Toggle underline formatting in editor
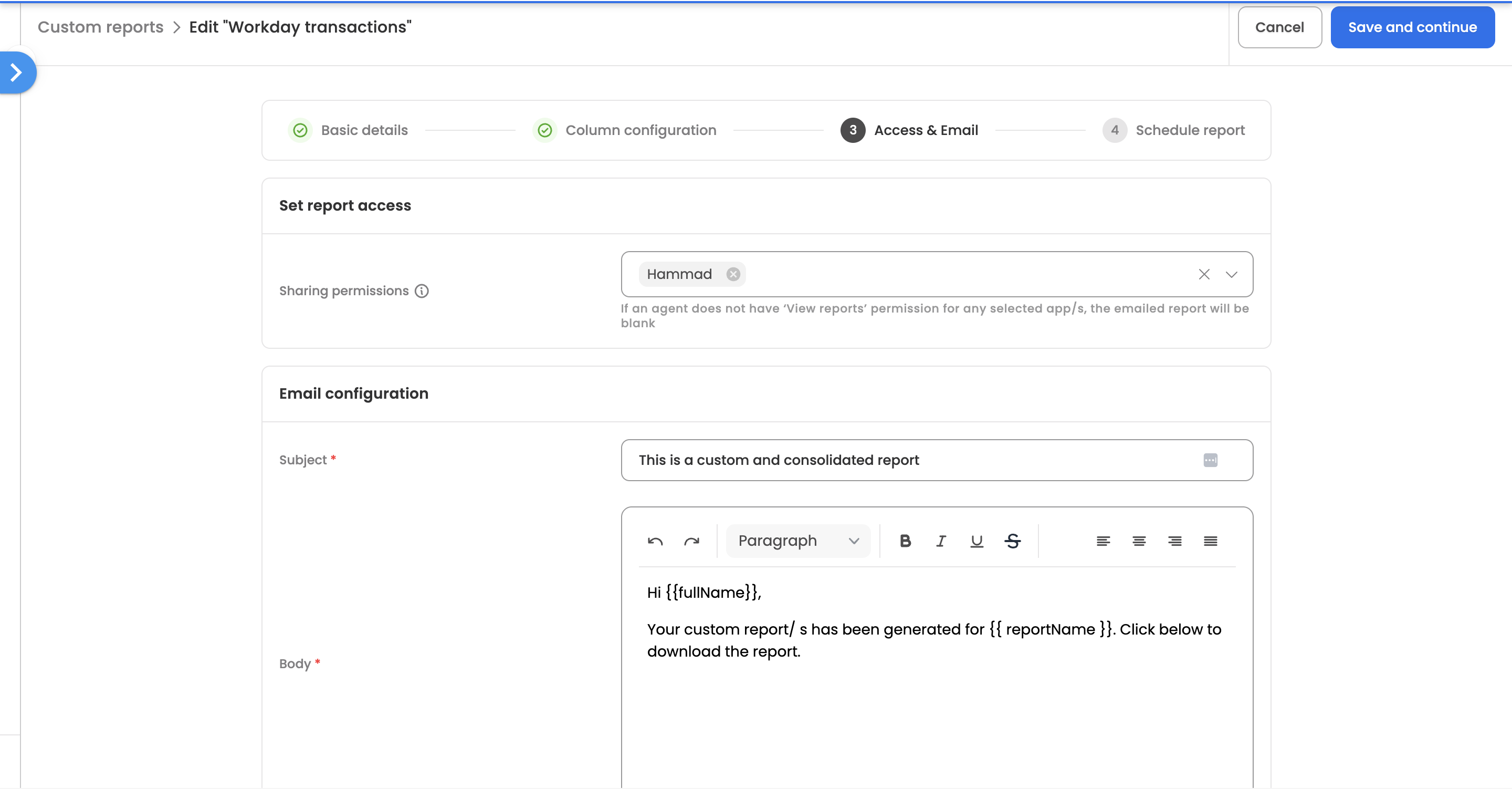 (976, 541)
